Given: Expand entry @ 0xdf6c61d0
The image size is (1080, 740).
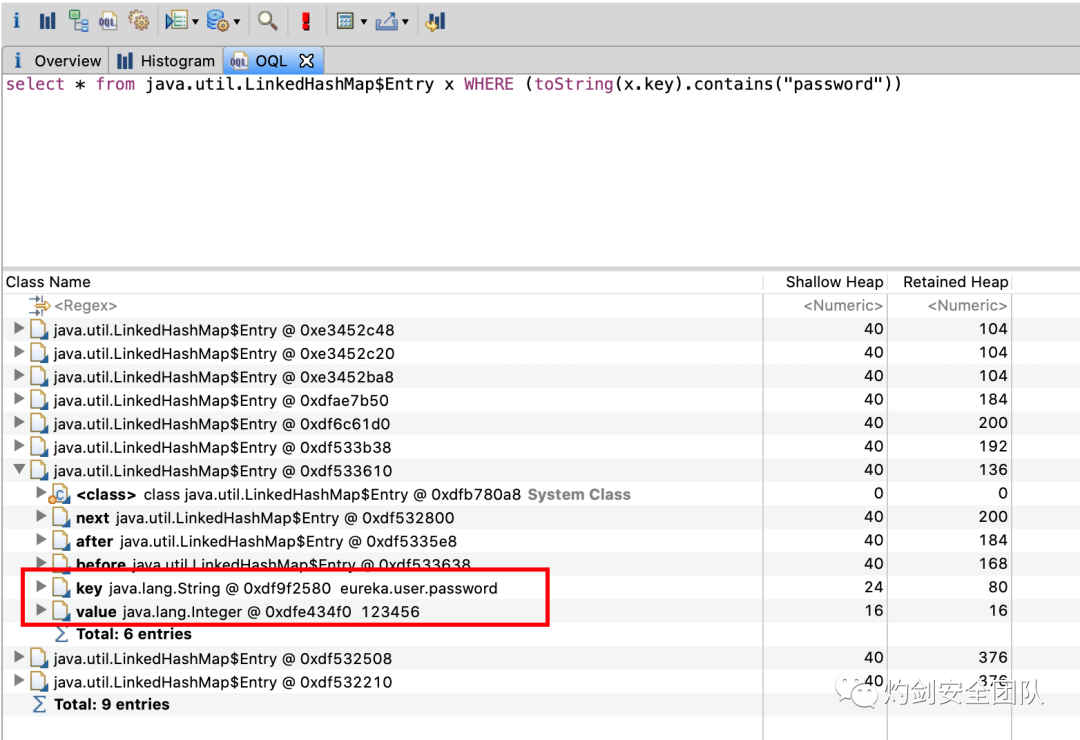Looking at the screenshot, I should point(19,422).
